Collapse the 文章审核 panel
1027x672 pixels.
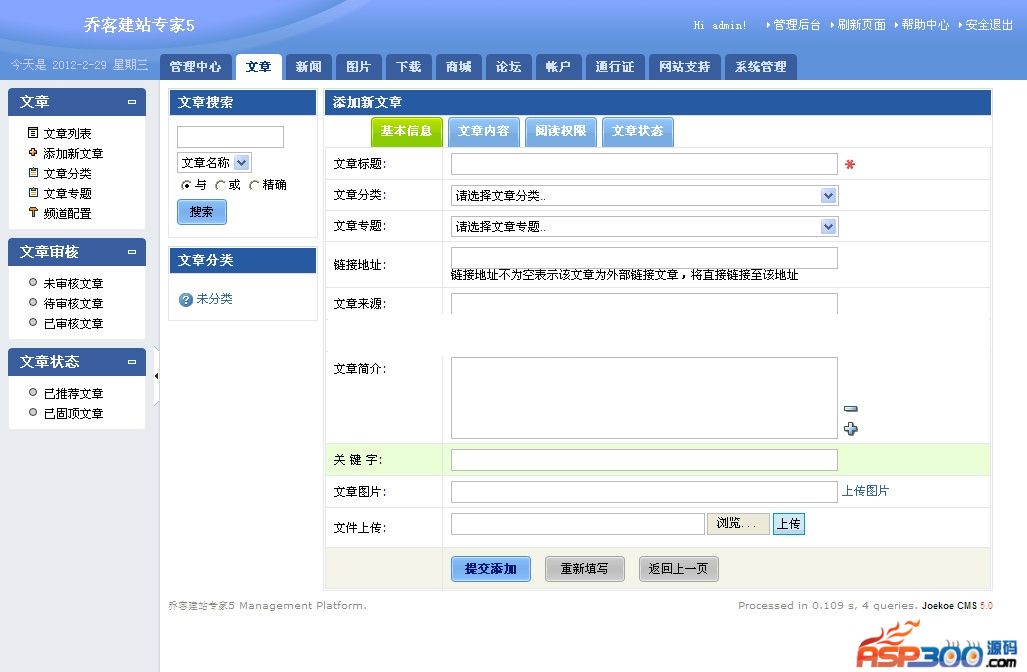132,252
